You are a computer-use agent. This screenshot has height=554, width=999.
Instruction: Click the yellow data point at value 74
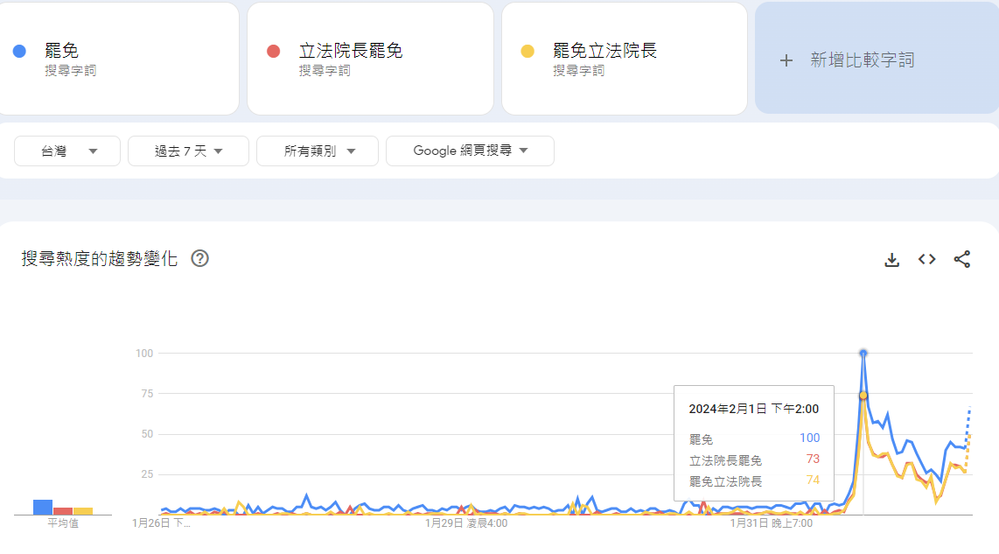pos(863,395)
